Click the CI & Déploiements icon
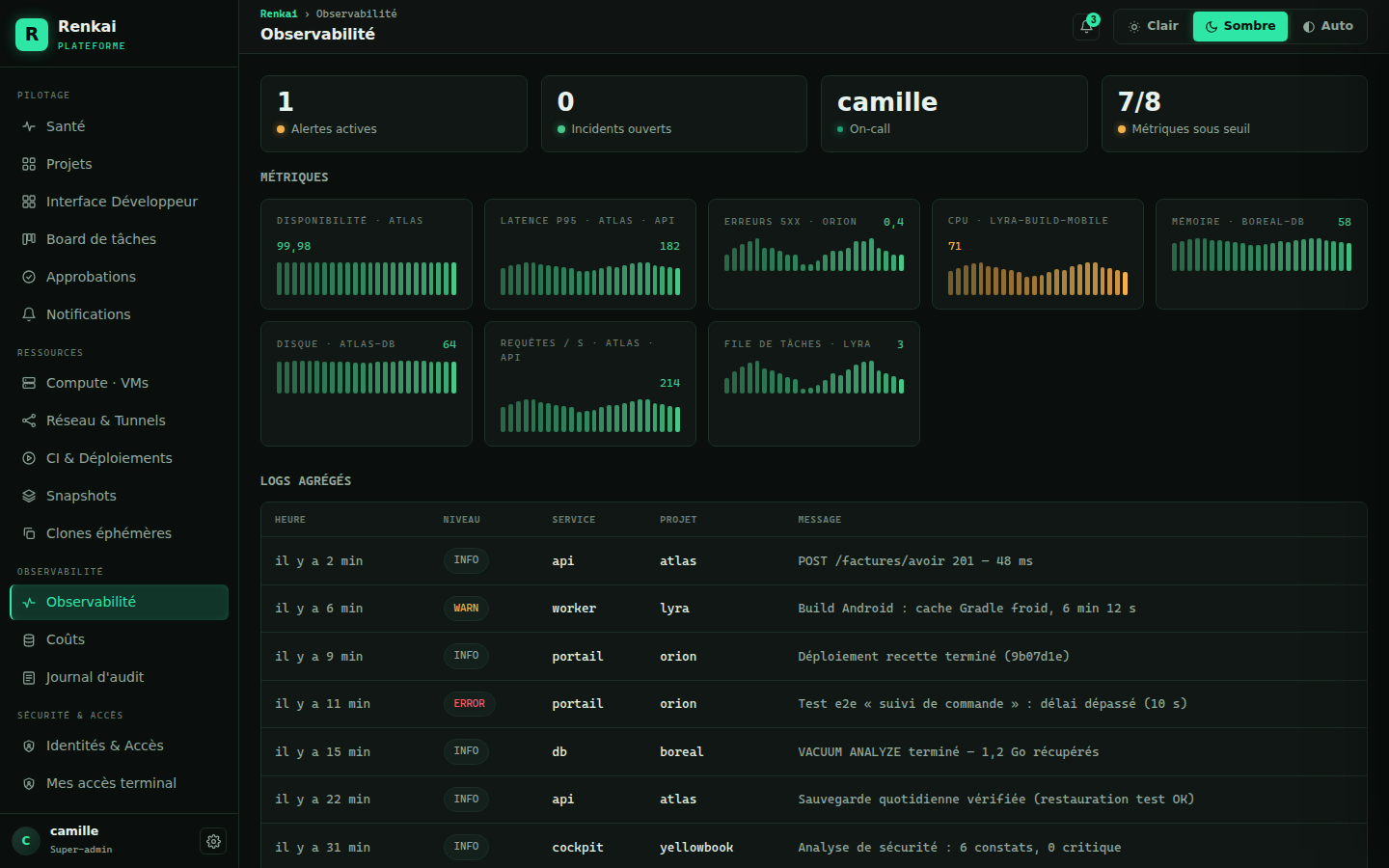 pyautogui.click(x=29, y=458)
